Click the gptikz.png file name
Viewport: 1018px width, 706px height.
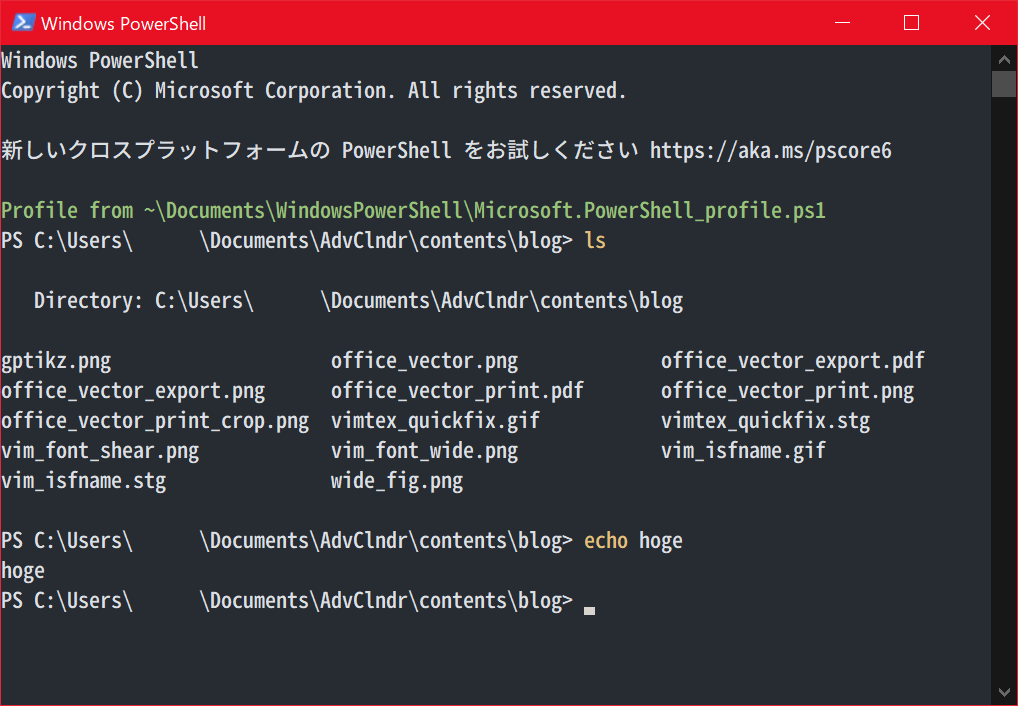point(56,361)
